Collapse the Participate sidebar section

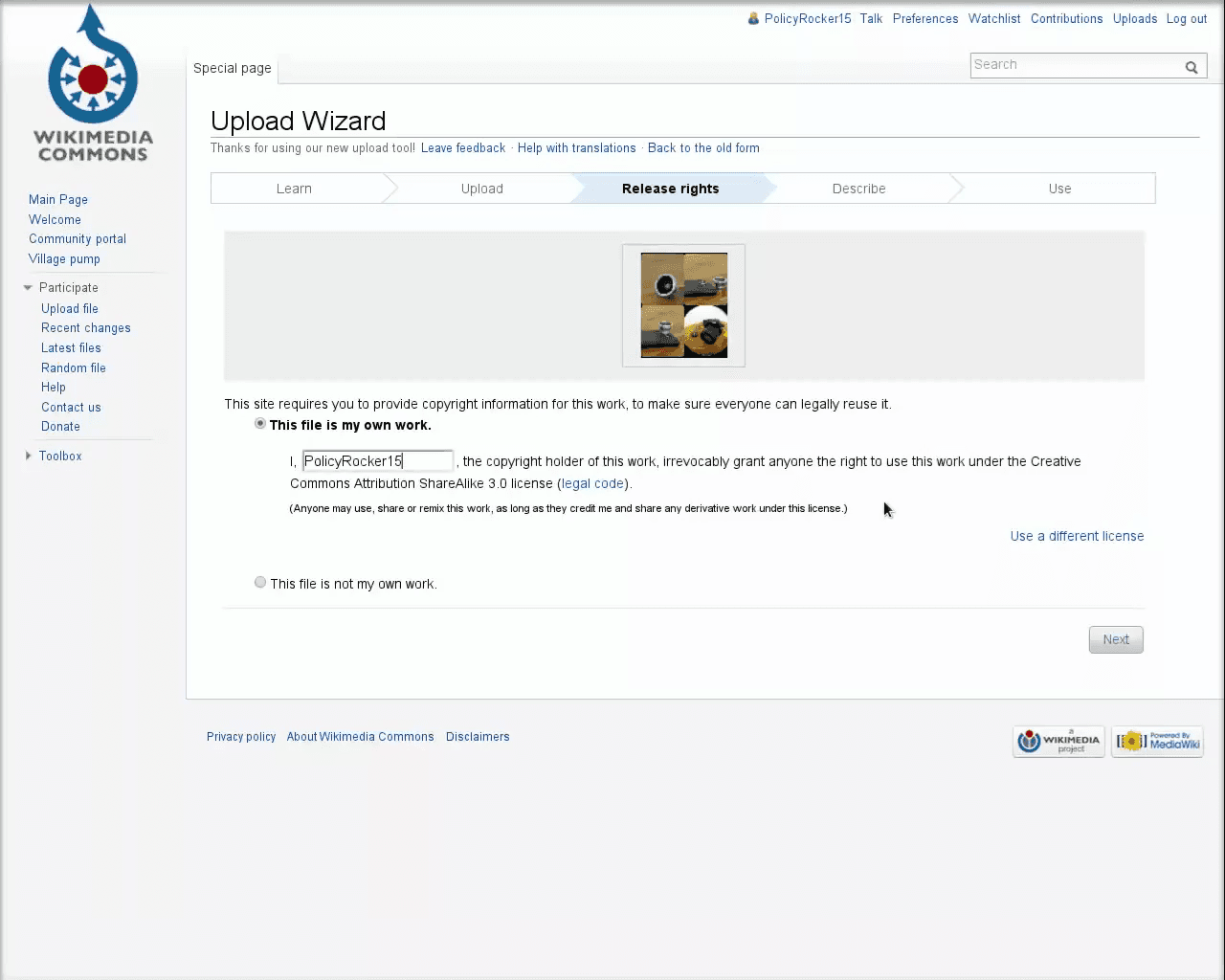pyautogui.click(x=28, y=287)
